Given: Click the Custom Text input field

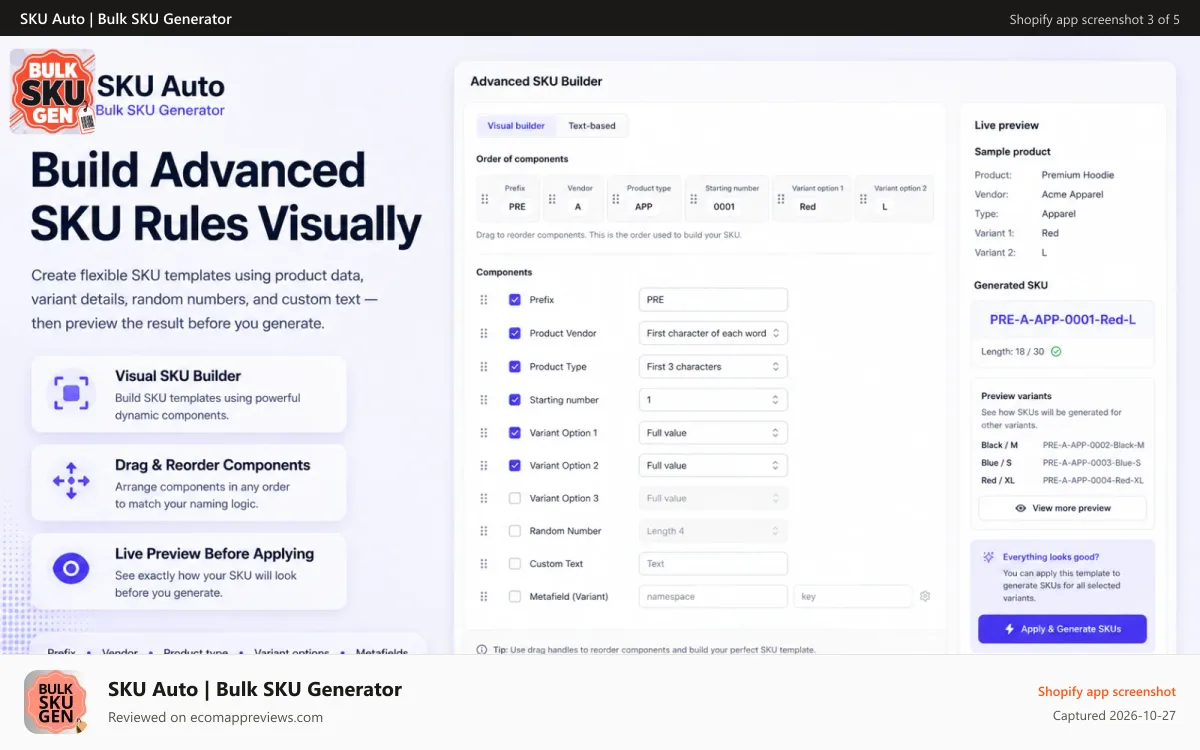Looking at the screenshot, I should coord(713,564).
